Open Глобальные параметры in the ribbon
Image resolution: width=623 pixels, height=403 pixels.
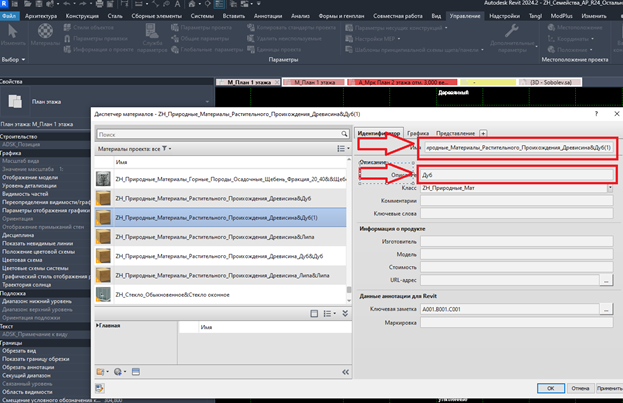click(x=207, y=49)
